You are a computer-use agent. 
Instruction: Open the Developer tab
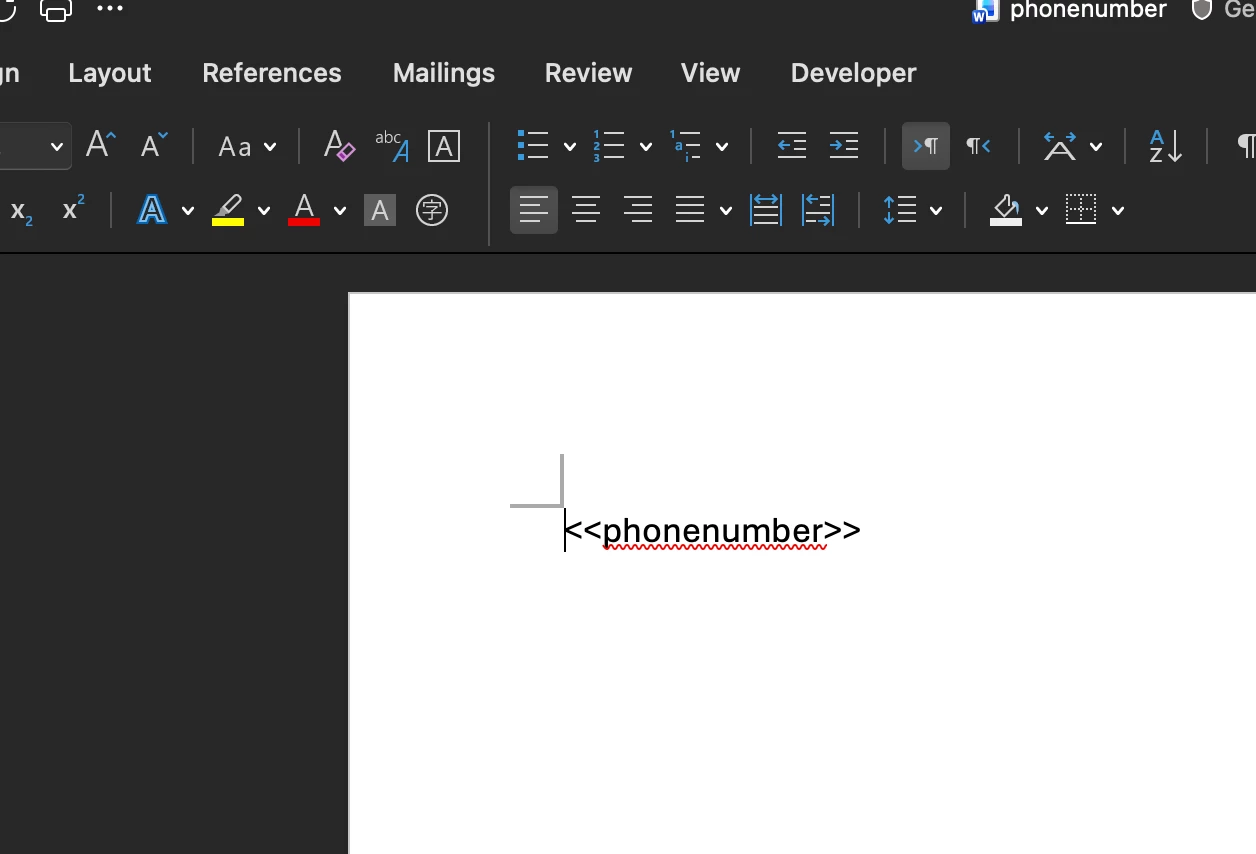coord(853,73)
